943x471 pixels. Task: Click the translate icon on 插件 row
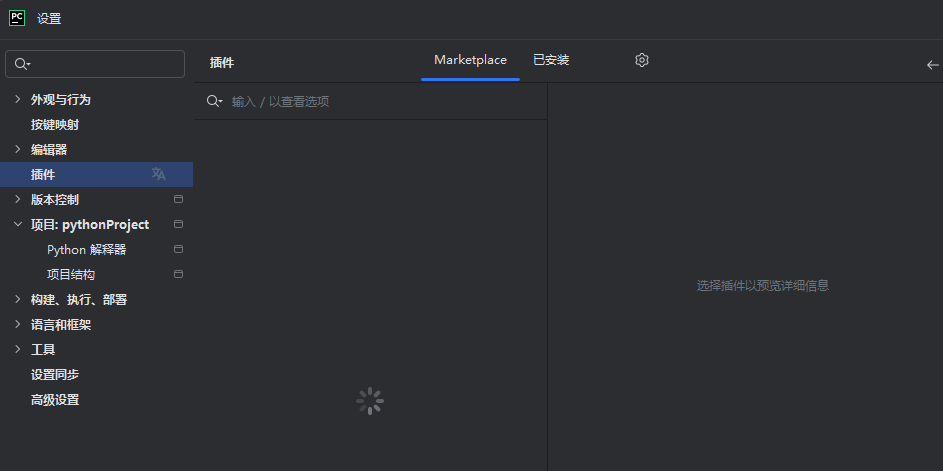coord(158,174)
